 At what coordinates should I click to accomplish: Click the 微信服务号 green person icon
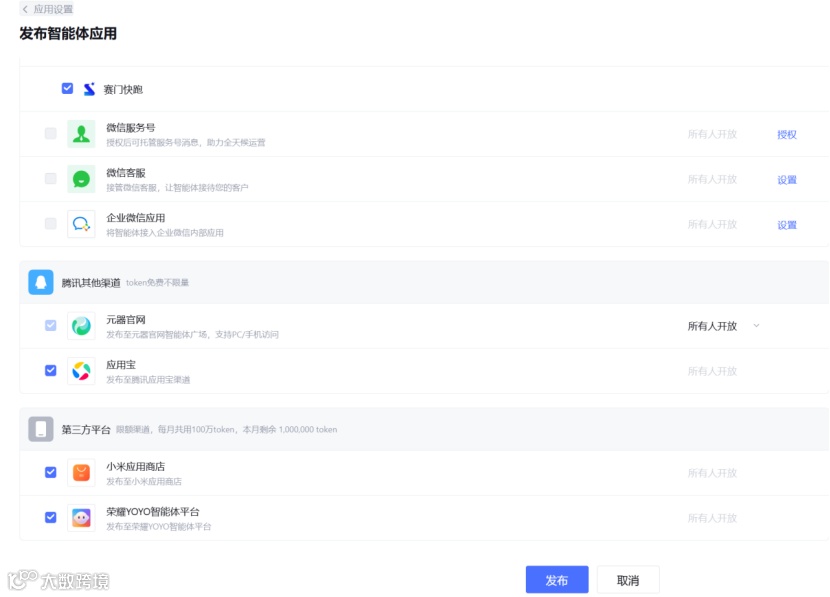click(x=81, y=134)
